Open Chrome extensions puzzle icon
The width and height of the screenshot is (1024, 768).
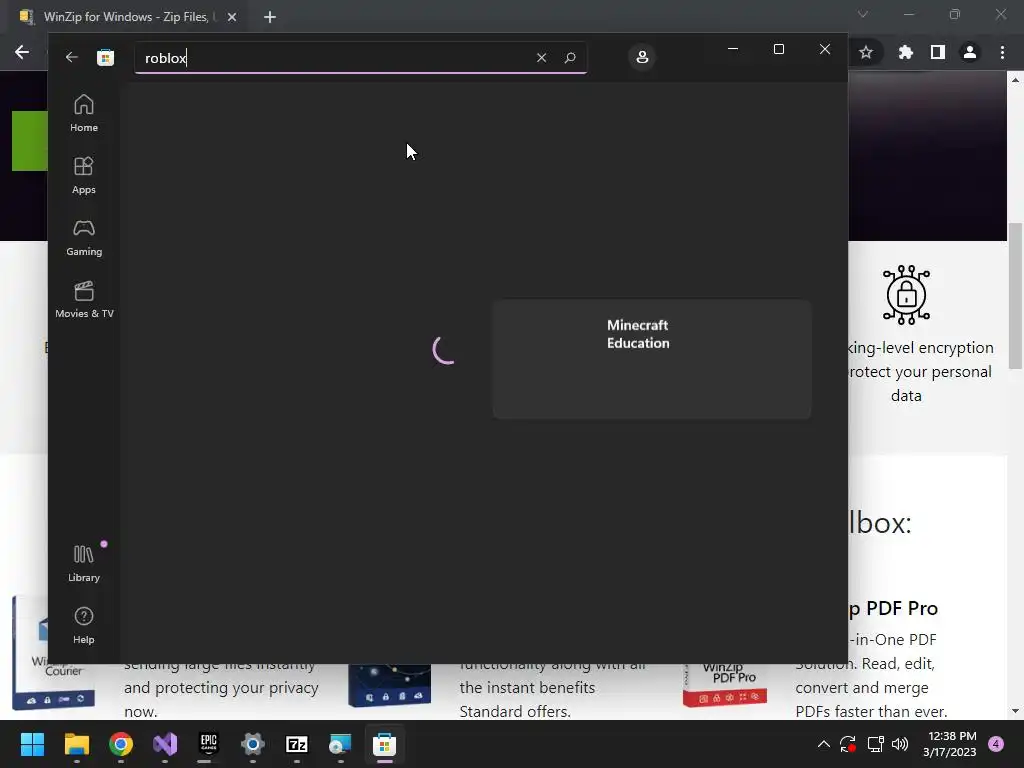tap(905, 52)
